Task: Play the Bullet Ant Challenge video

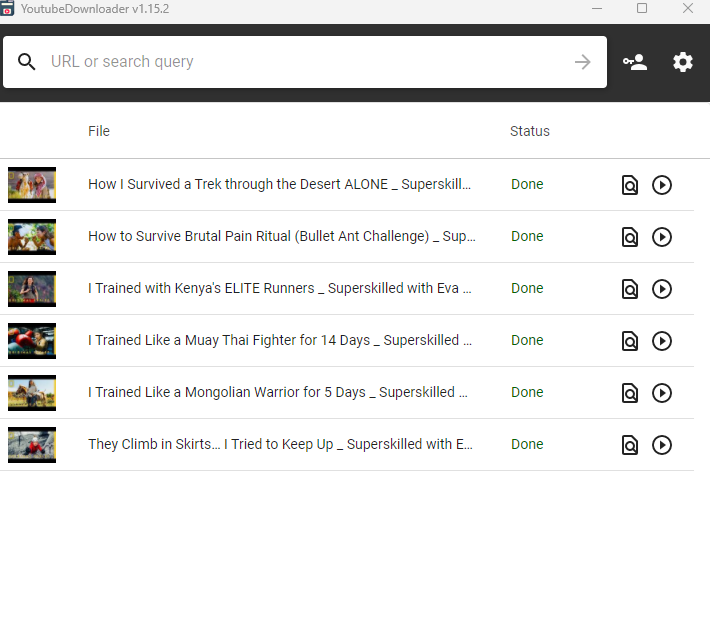Action: 662,237
